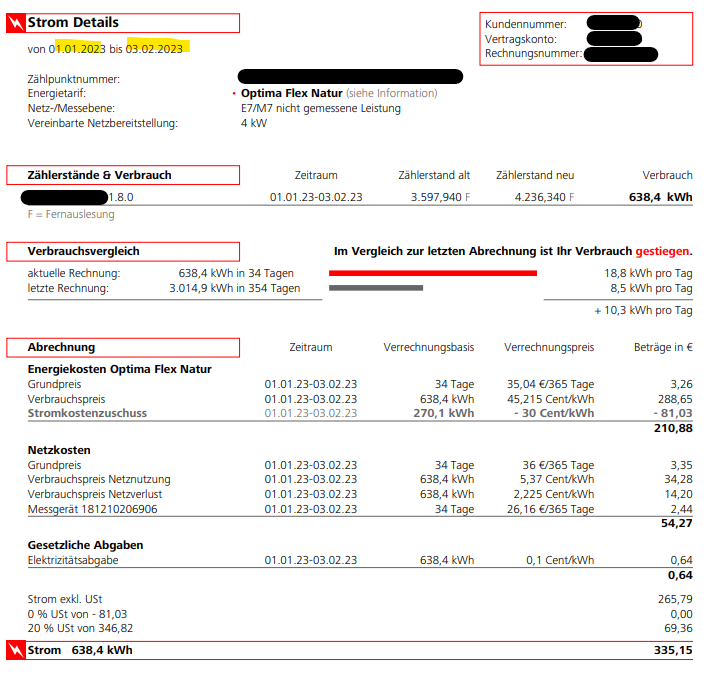Click the bold 638,4 kWh Verbrauch value
This screenshot has width=712, height=674.
point(660,197)
